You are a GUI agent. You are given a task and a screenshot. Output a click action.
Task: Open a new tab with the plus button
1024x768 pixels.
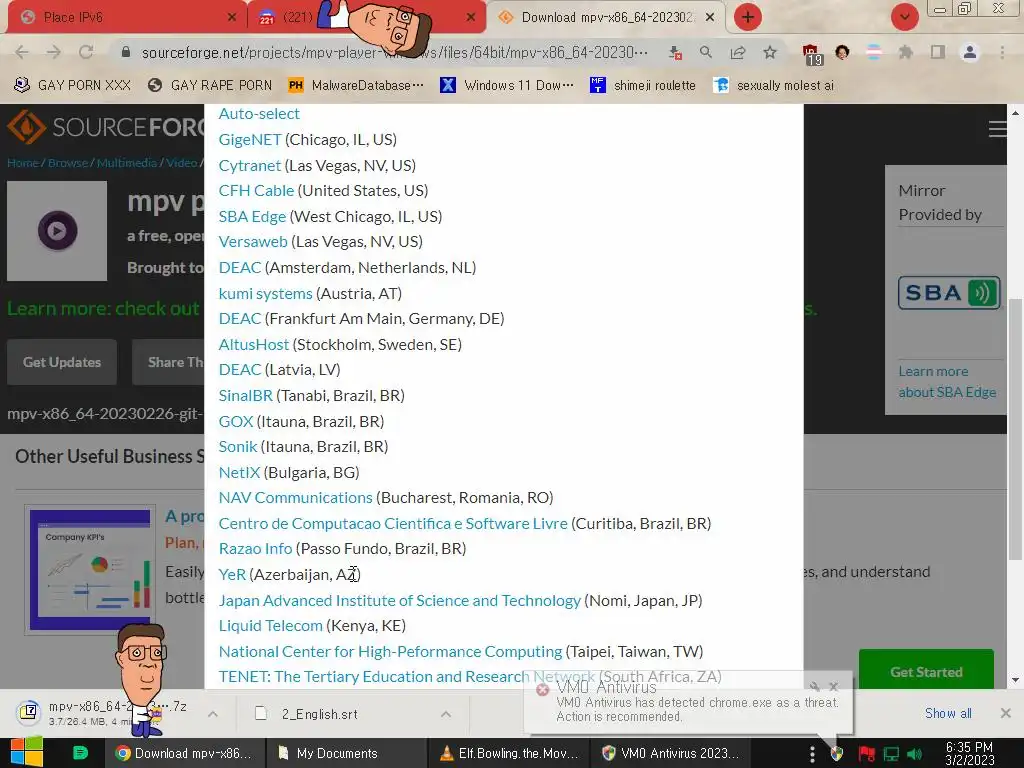(x=748, y=17)
